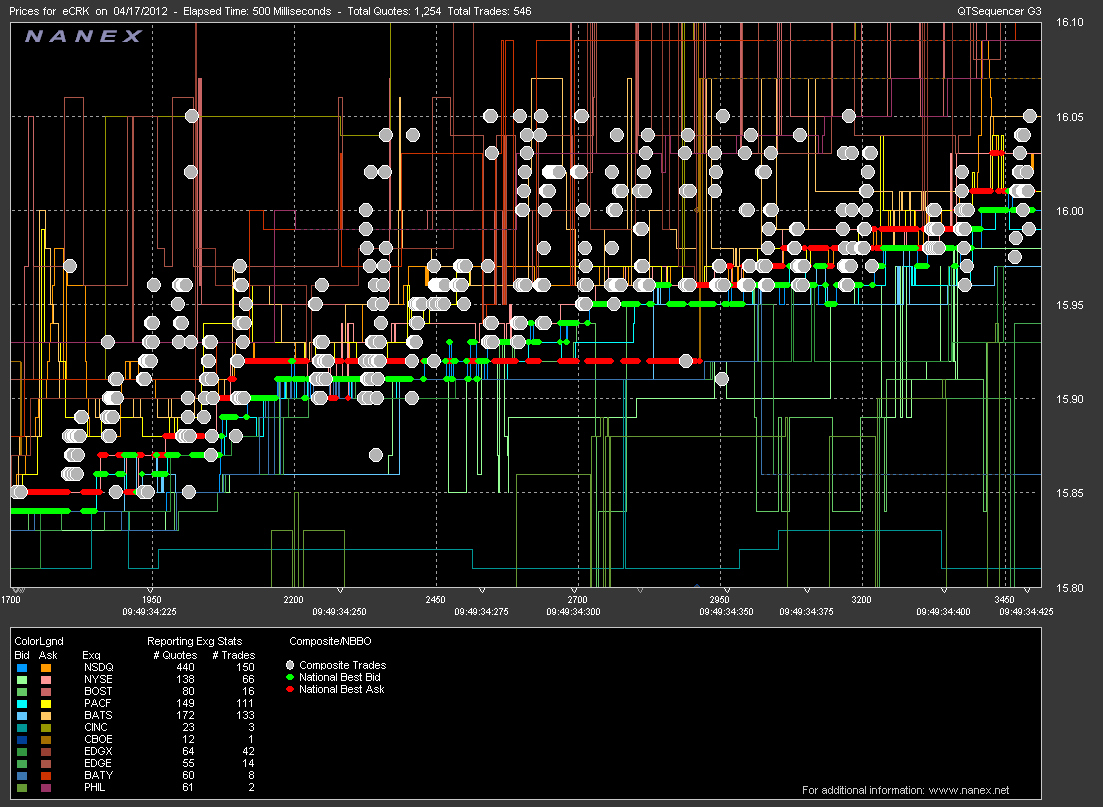Click the EDGX bid color swatch
Viewport: 1103px width, 807px height.
coord(22,751)
